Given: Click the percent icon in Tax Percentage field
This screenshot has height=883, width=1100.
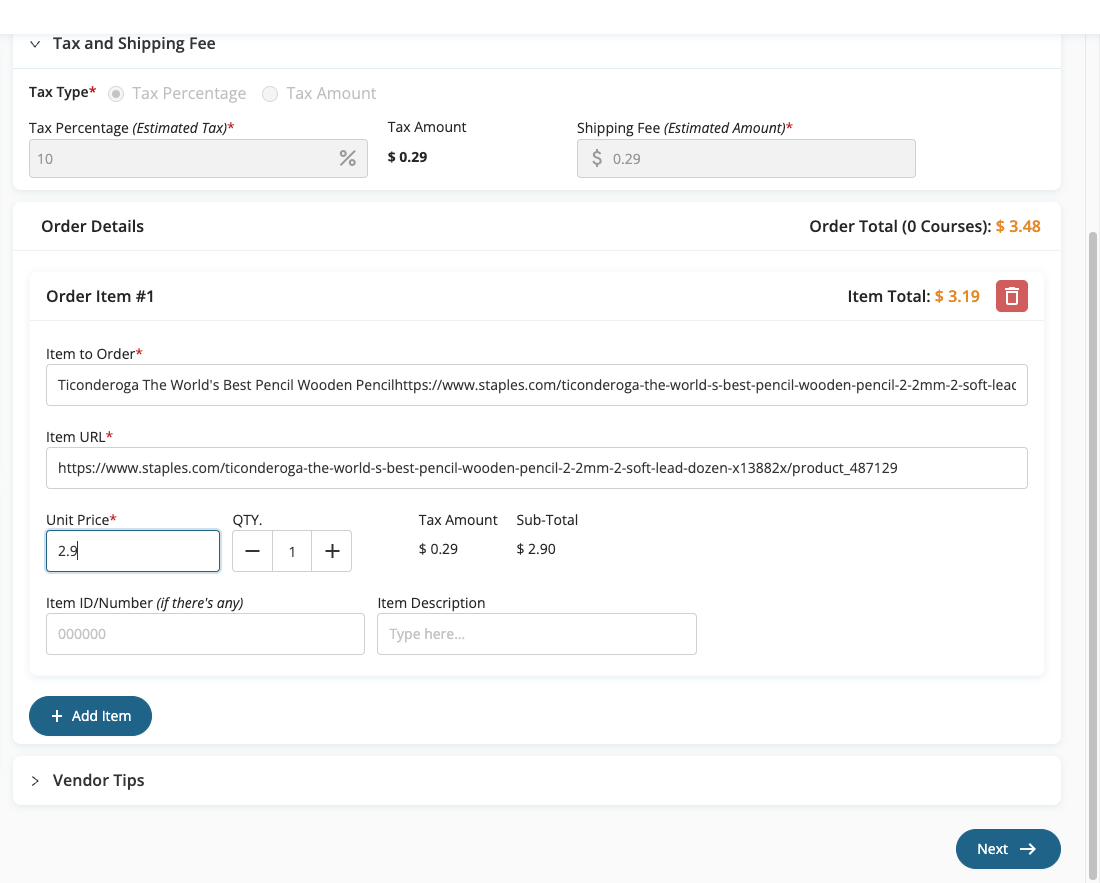Looking at the screenshot, I should pos(347,159).
